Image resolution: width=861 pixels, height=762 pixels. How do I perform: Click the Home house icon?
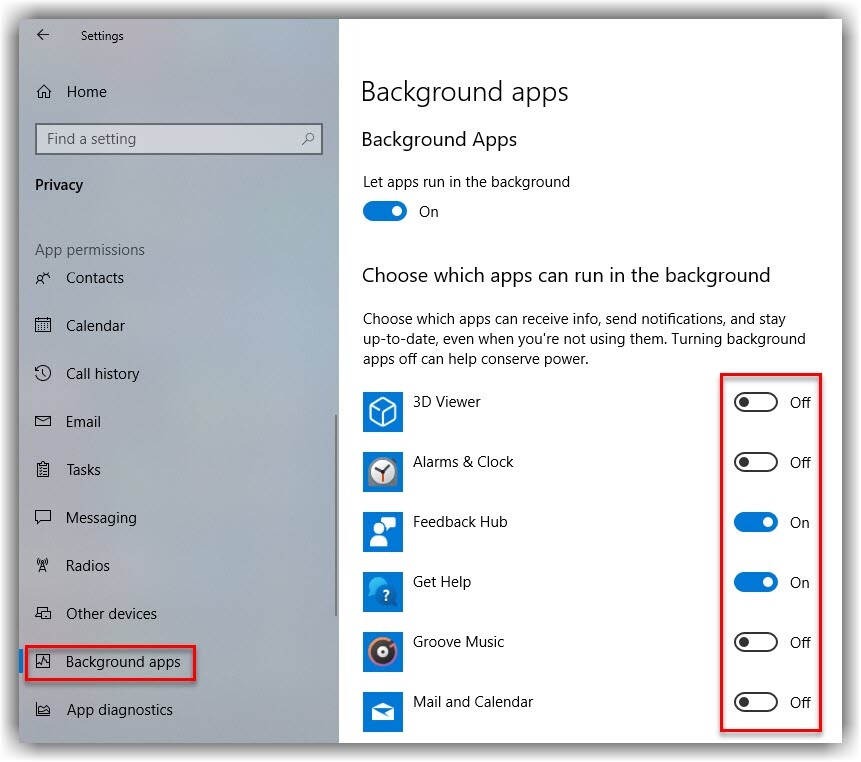pyautogui.click(x=44, y=92)
